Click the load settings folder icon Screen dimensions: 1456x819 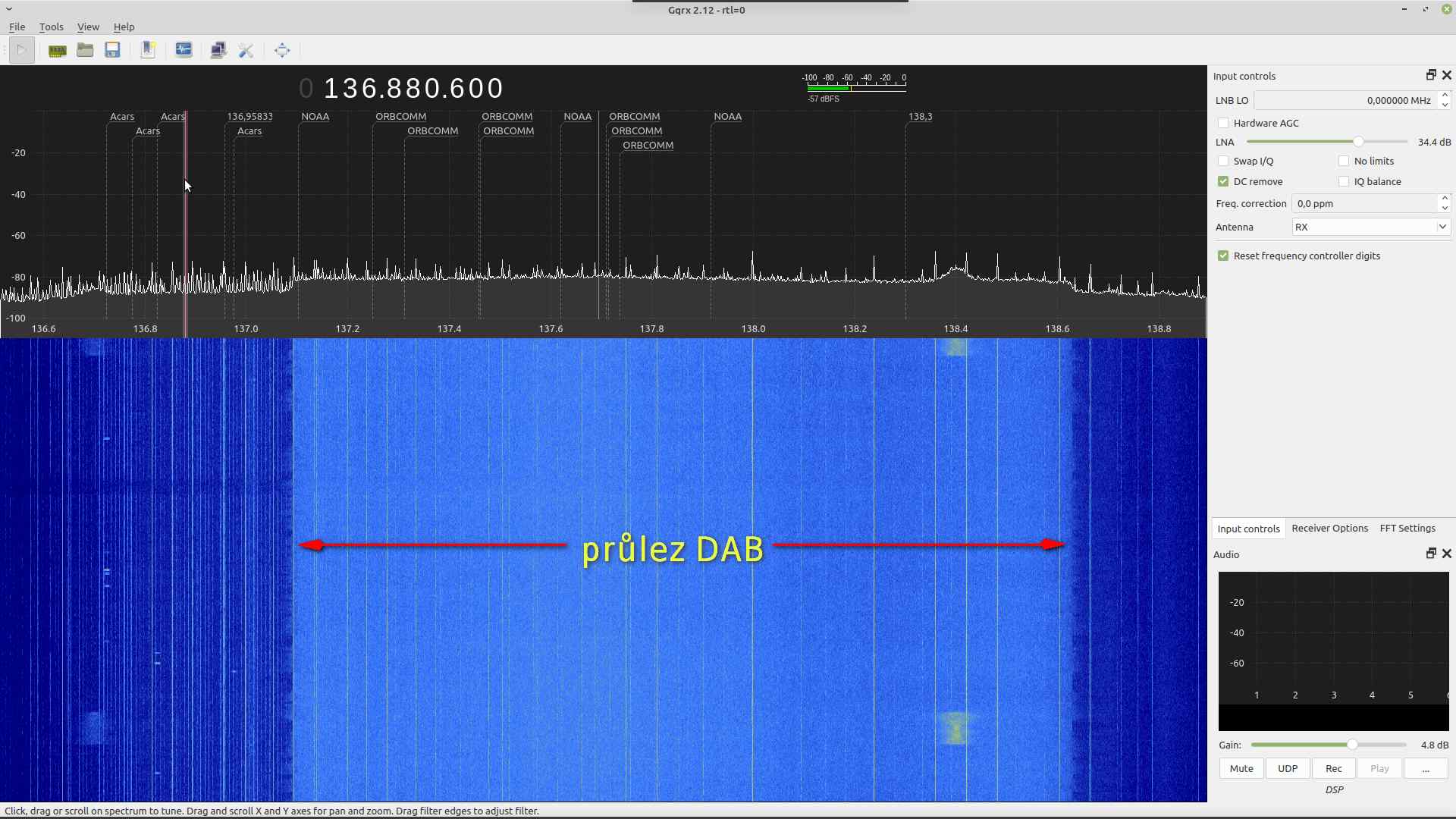pos(85,51)
